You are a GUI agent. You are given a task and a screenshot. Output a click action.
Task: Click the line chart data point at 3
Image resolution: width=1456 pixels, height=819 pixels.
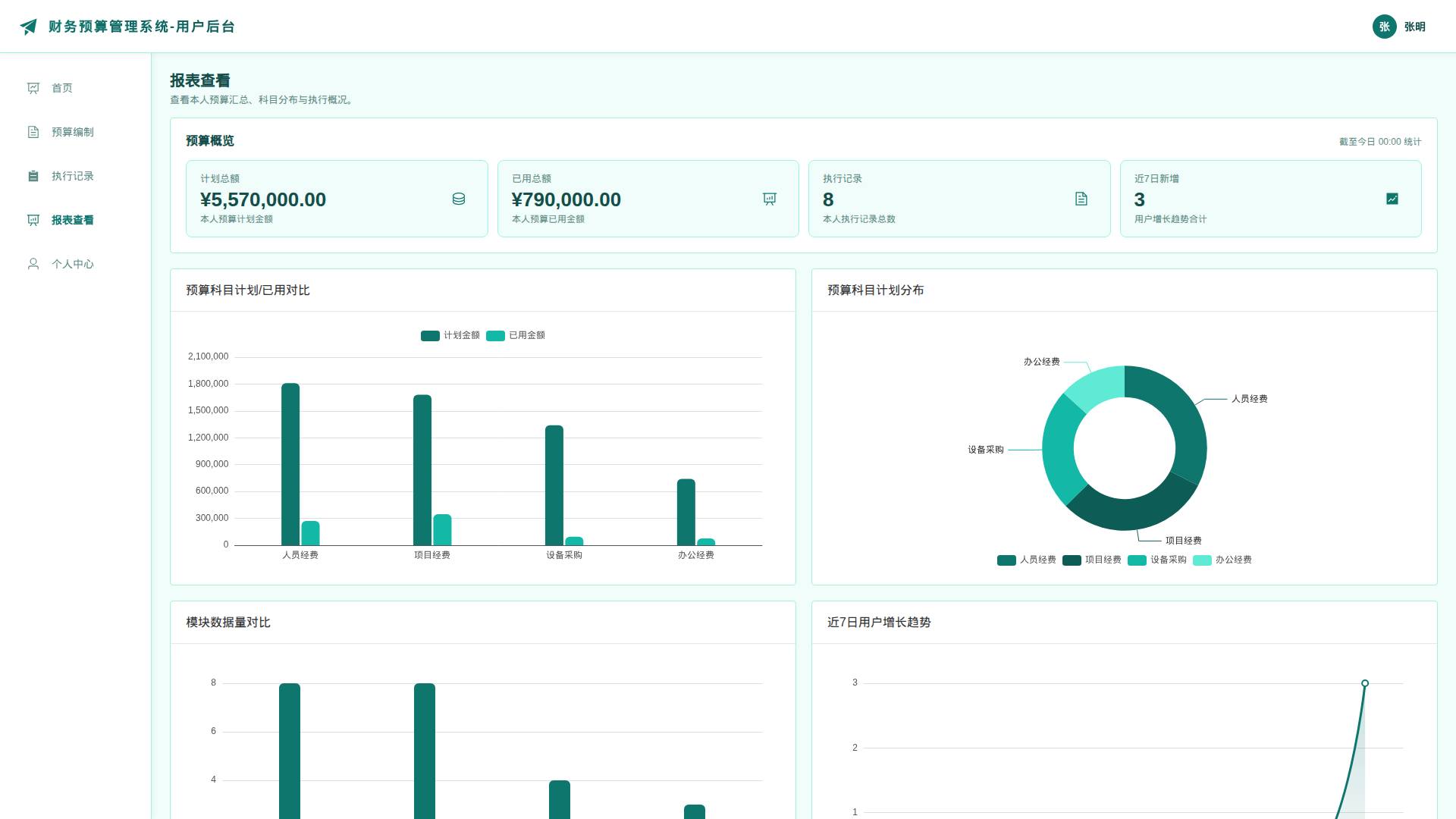pyautogui.click(x=1365, y=683)
